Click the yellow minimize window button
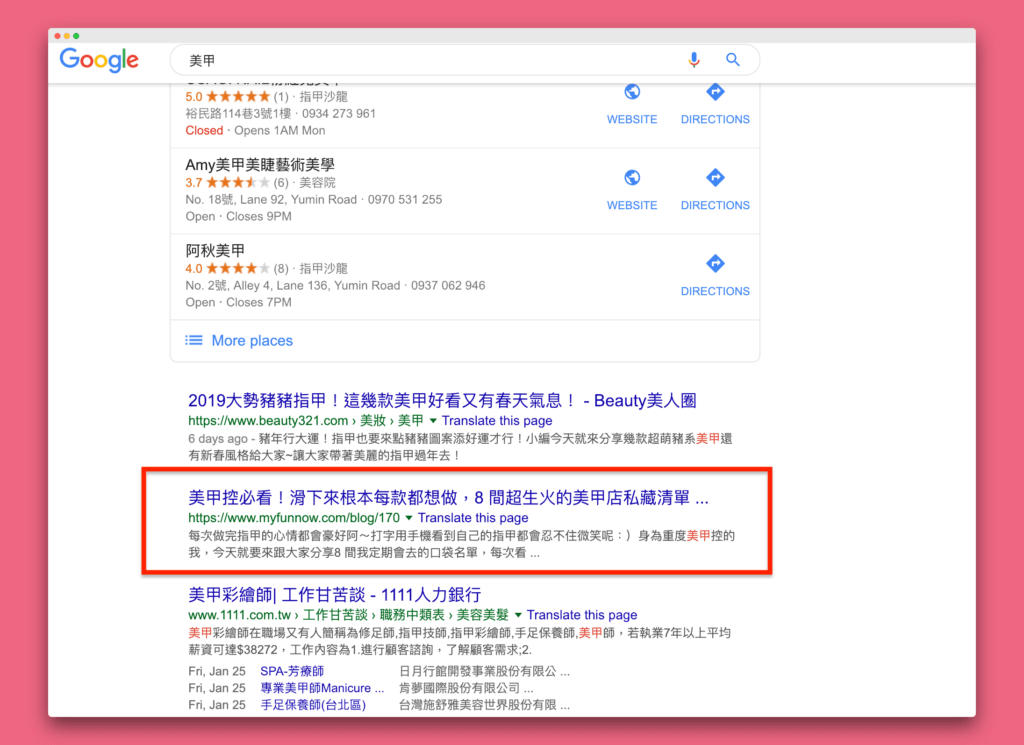Viewport: 1024px width, 745px height. click(67, 36)
